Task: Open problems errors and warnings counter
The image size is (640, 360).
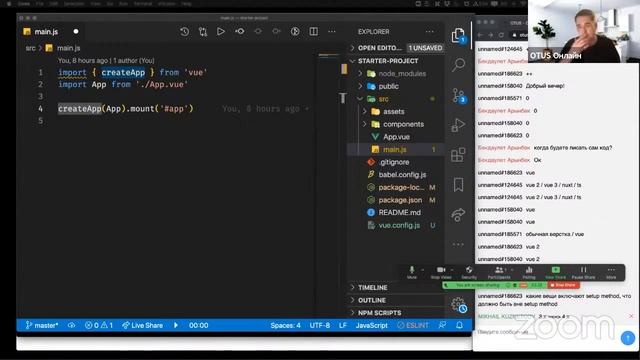Action: (x=99, y=325)
